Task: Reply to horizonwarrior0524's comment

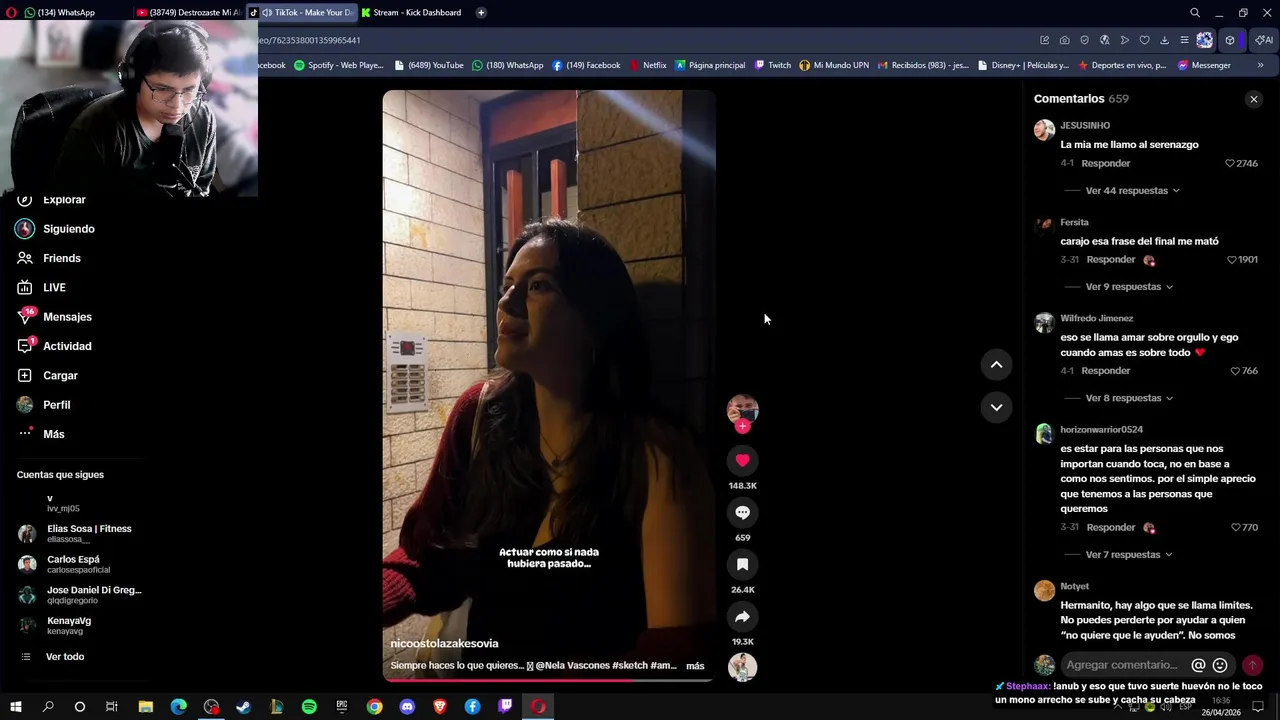Action: coord(1110,527)
